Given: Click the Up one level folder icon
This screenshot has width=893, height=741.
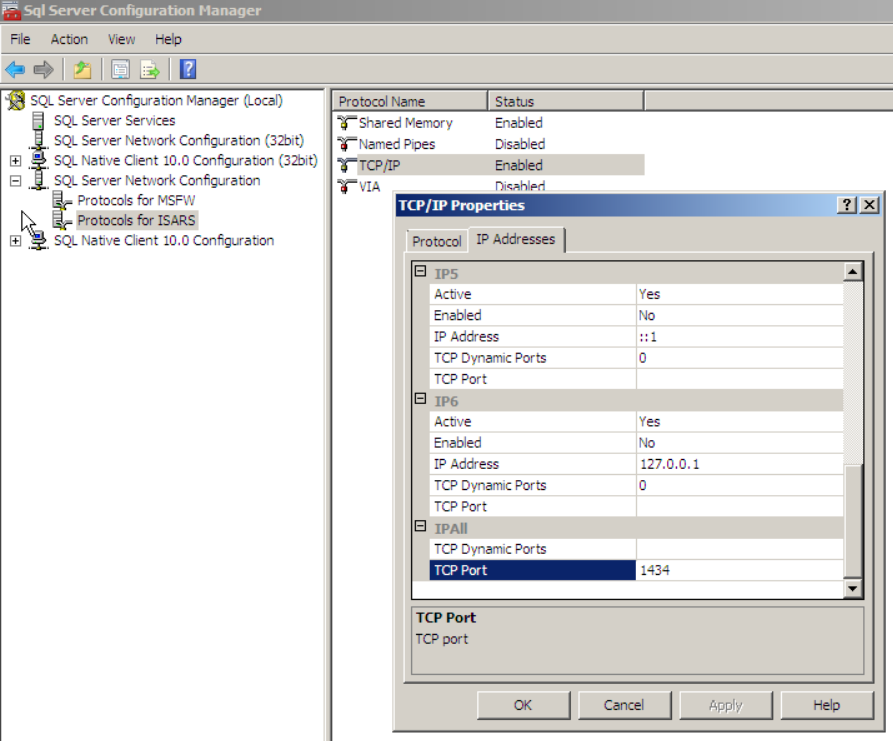Looking at the screenshot, I should 83,69.
